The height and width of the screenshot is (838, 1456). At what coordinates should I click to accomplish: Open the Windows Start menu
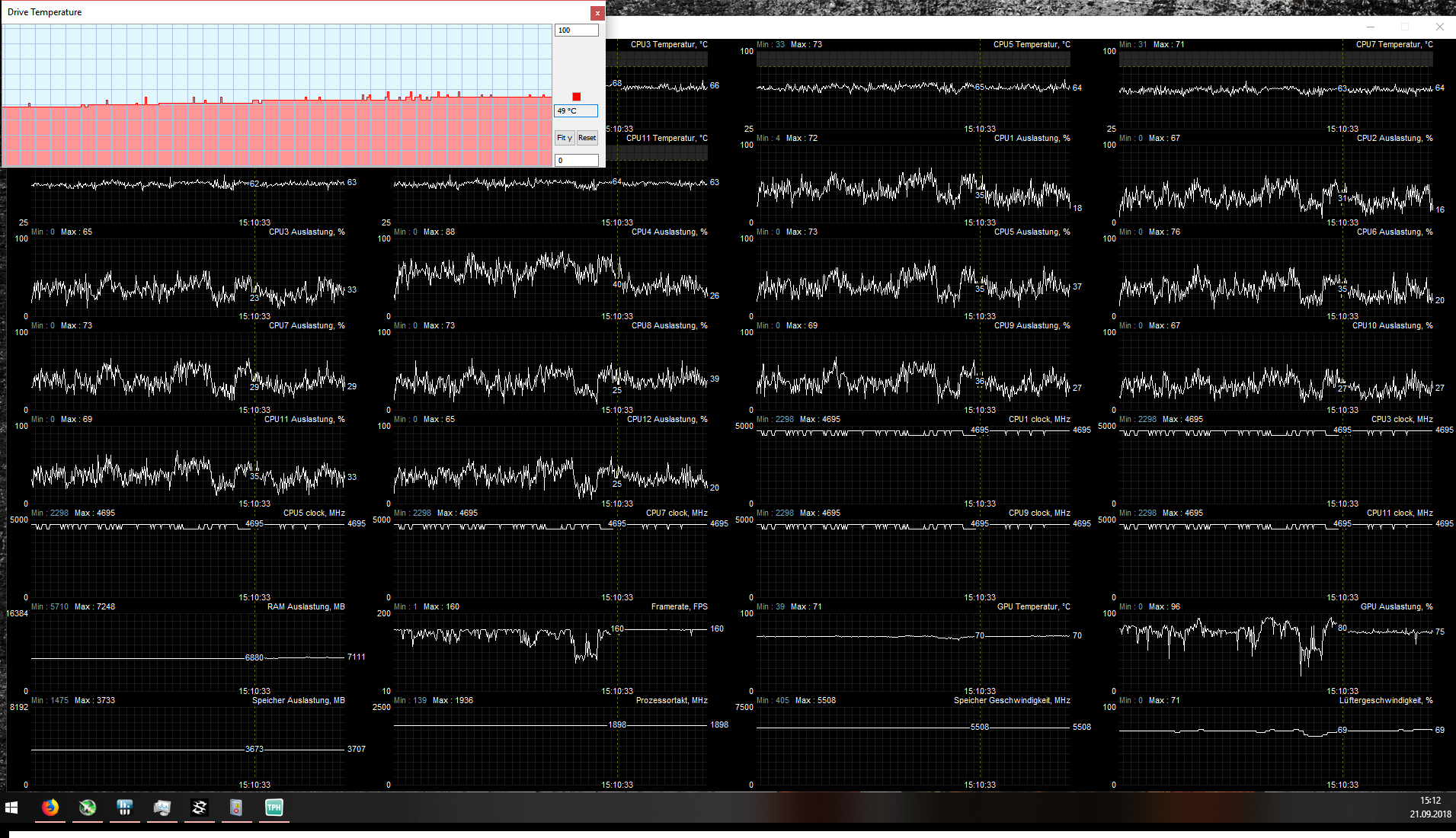pyautogui.click(x=11, y=808)
